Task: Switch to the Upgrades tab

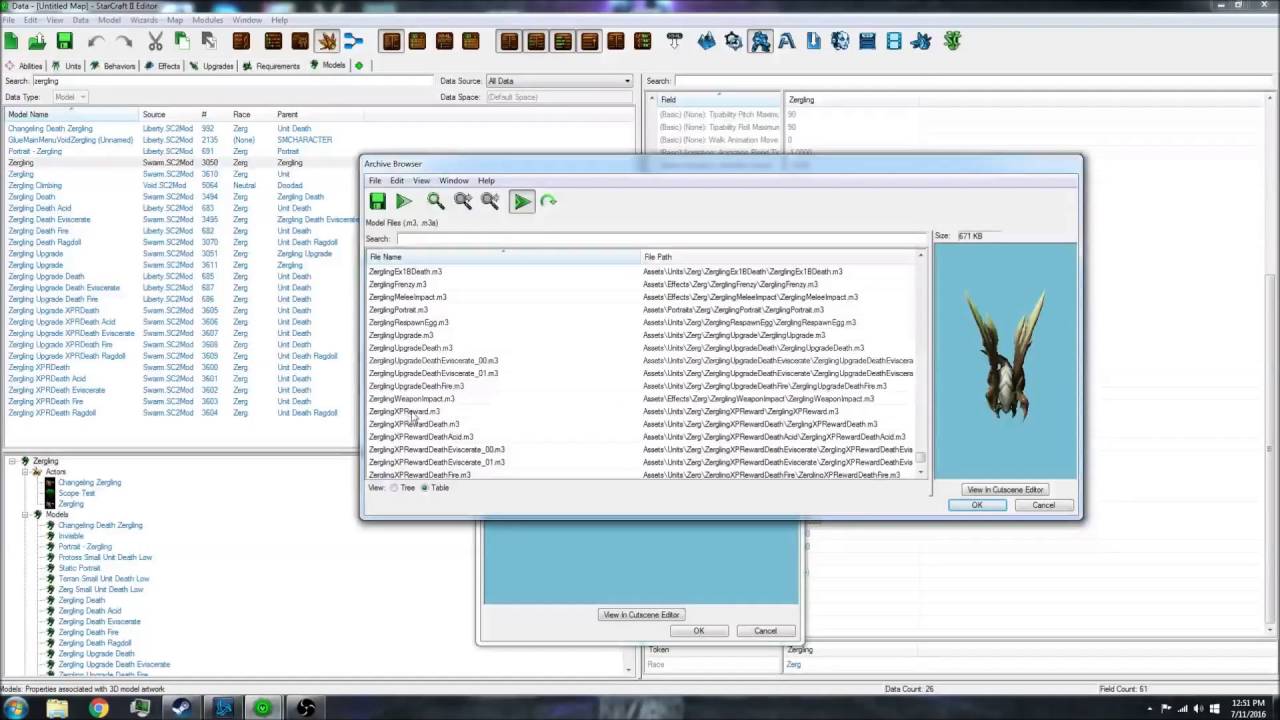Action: [211, 66]
